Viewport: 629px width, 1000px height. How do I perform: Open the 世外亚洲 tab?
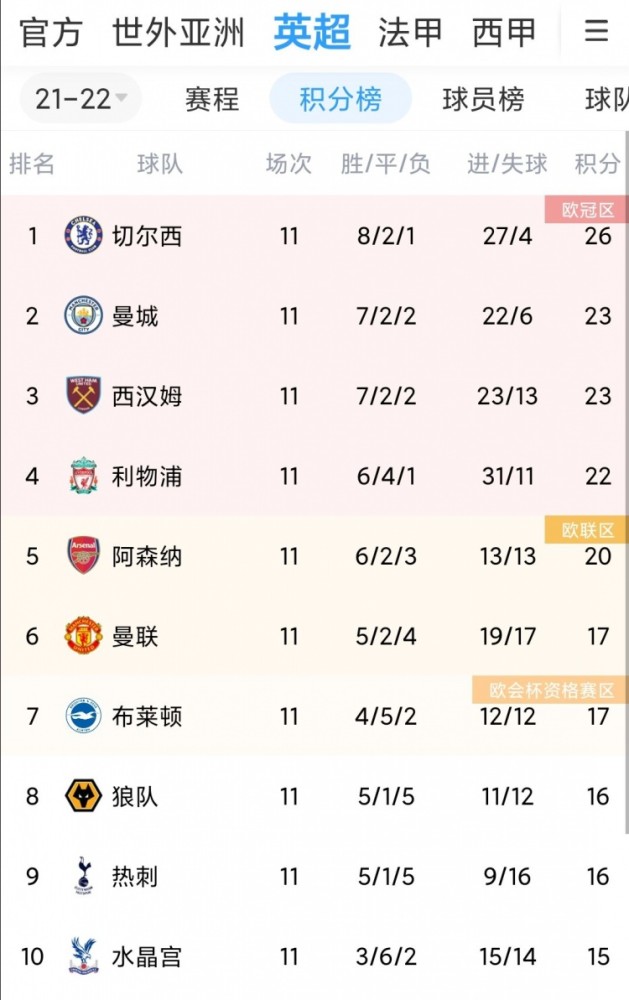click(x=179, y=33)
